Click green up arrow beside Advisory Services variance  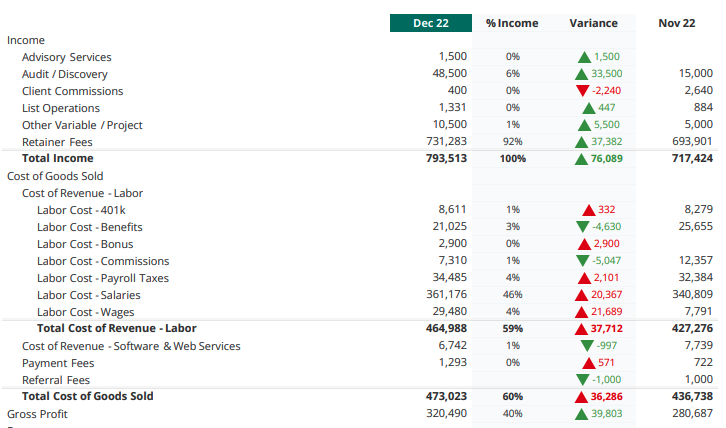(584, 58)
